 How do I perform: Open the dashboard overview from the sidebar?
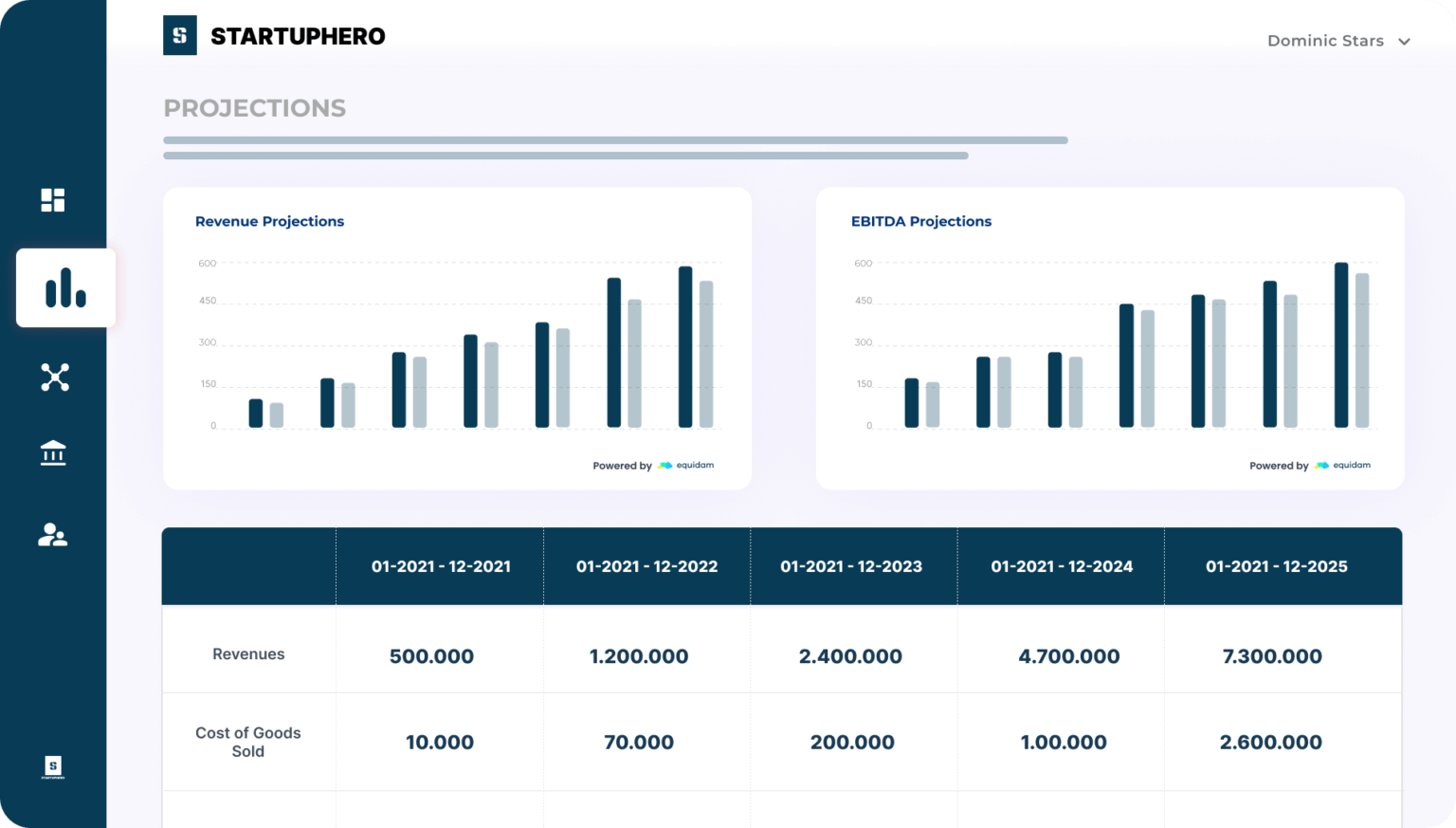pyautogui.click(x=53, y=199)
